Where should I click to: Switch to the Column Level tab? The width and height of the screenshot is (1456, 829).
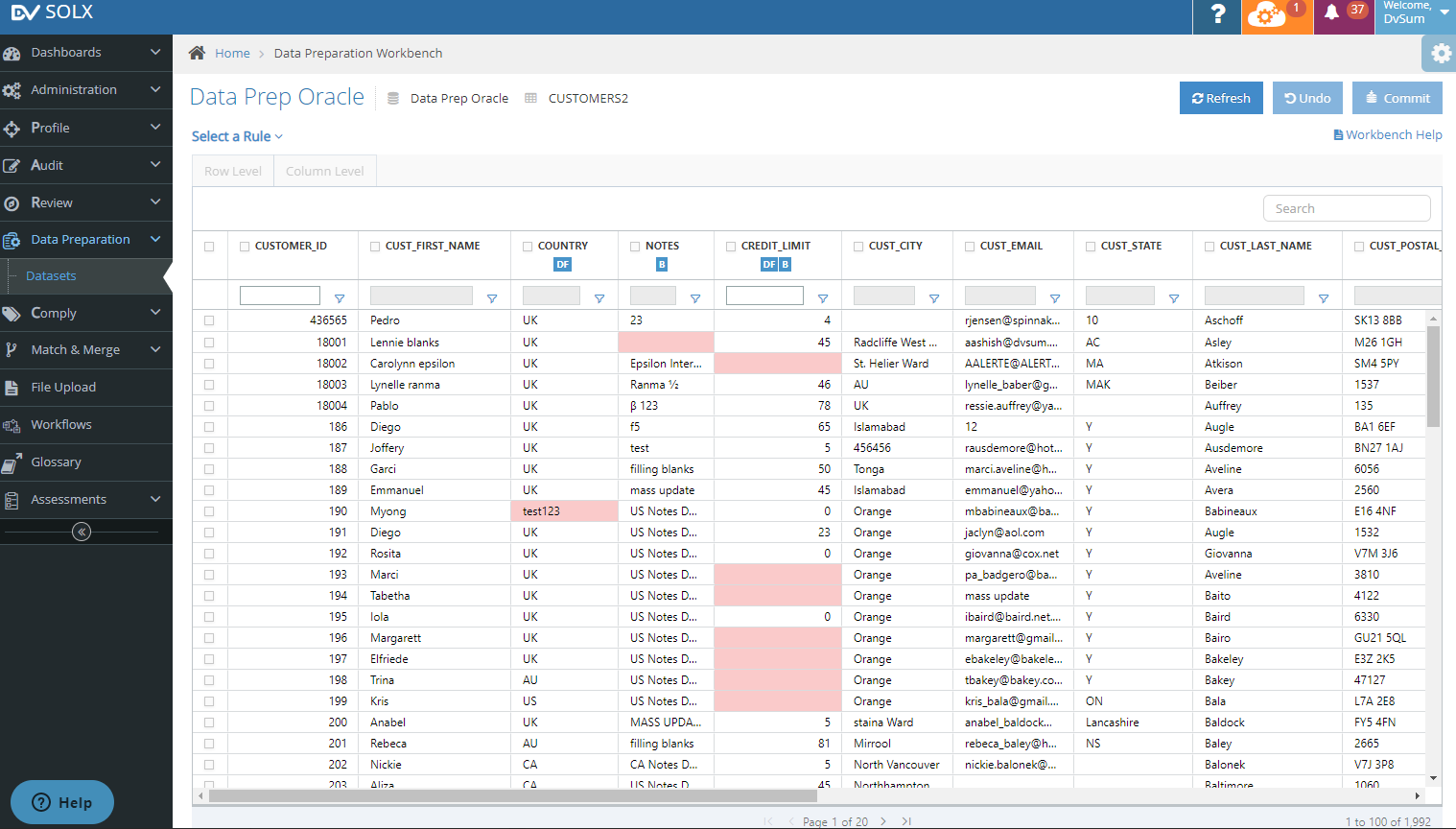click(x=324, y=170)
